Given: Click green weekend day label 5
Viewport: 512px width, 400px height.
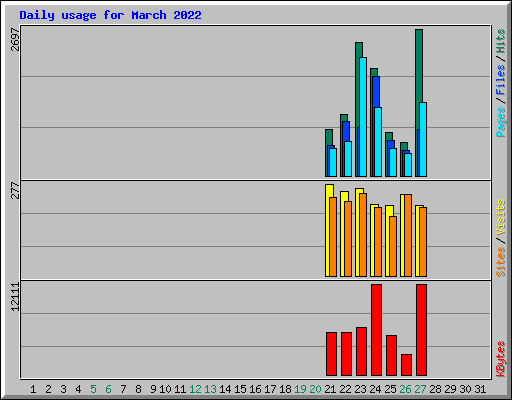Looking at the screenshot, I should 93,389.
